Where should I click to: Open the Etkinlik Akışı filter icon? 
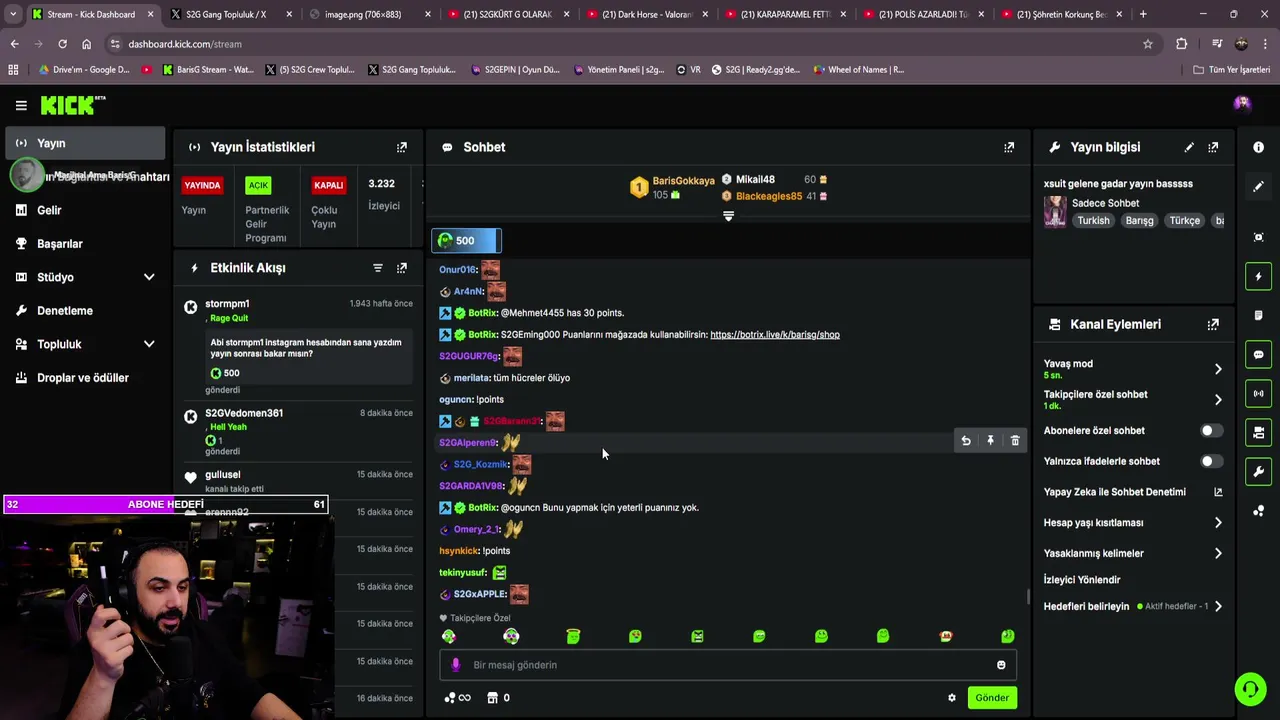[378, 268]
